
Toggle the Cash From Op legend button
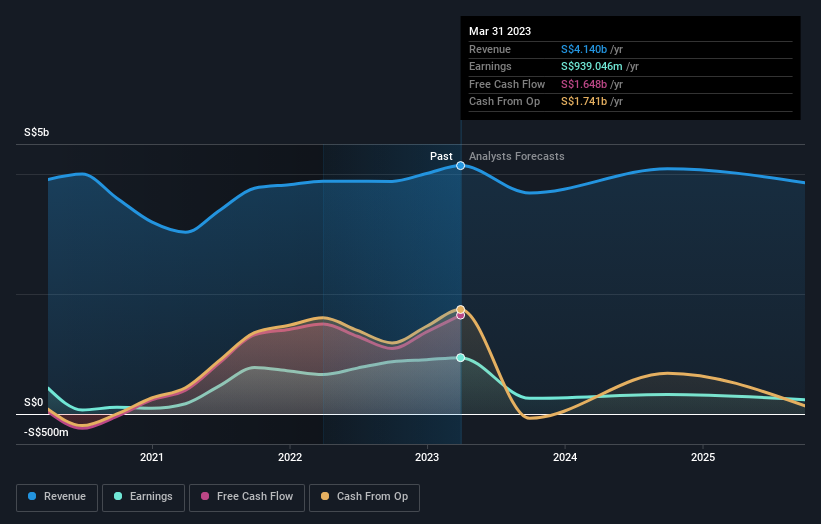pos(364,497)
